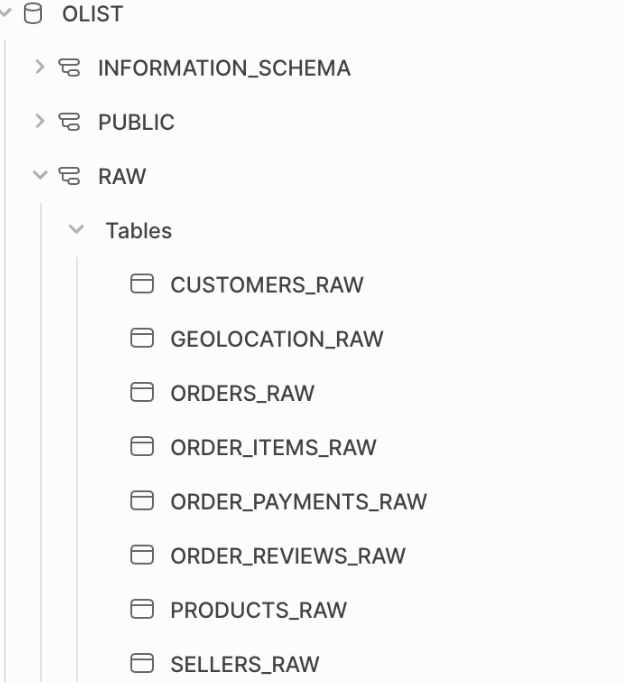Click the OLIST database cylinder icon

33,13
